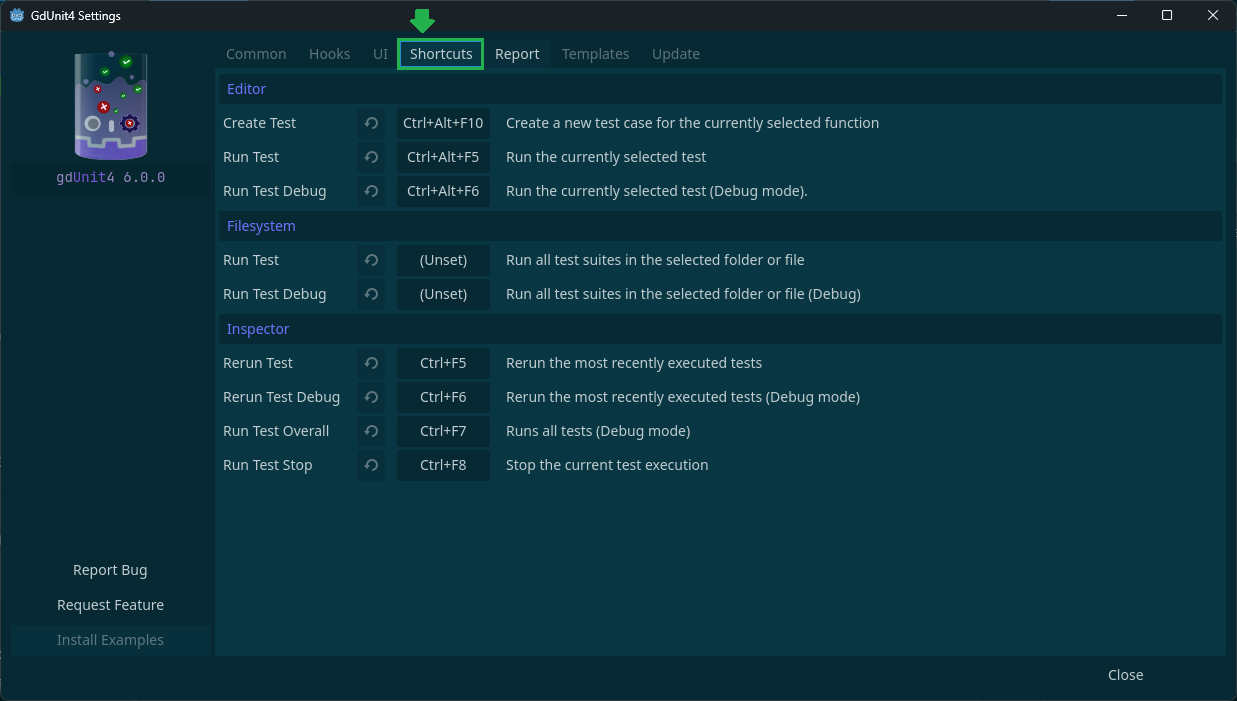Edit the Ctrl+Alt+F10 Create Test shortcut
1237x701 pixels.
[x=443, y=123]
